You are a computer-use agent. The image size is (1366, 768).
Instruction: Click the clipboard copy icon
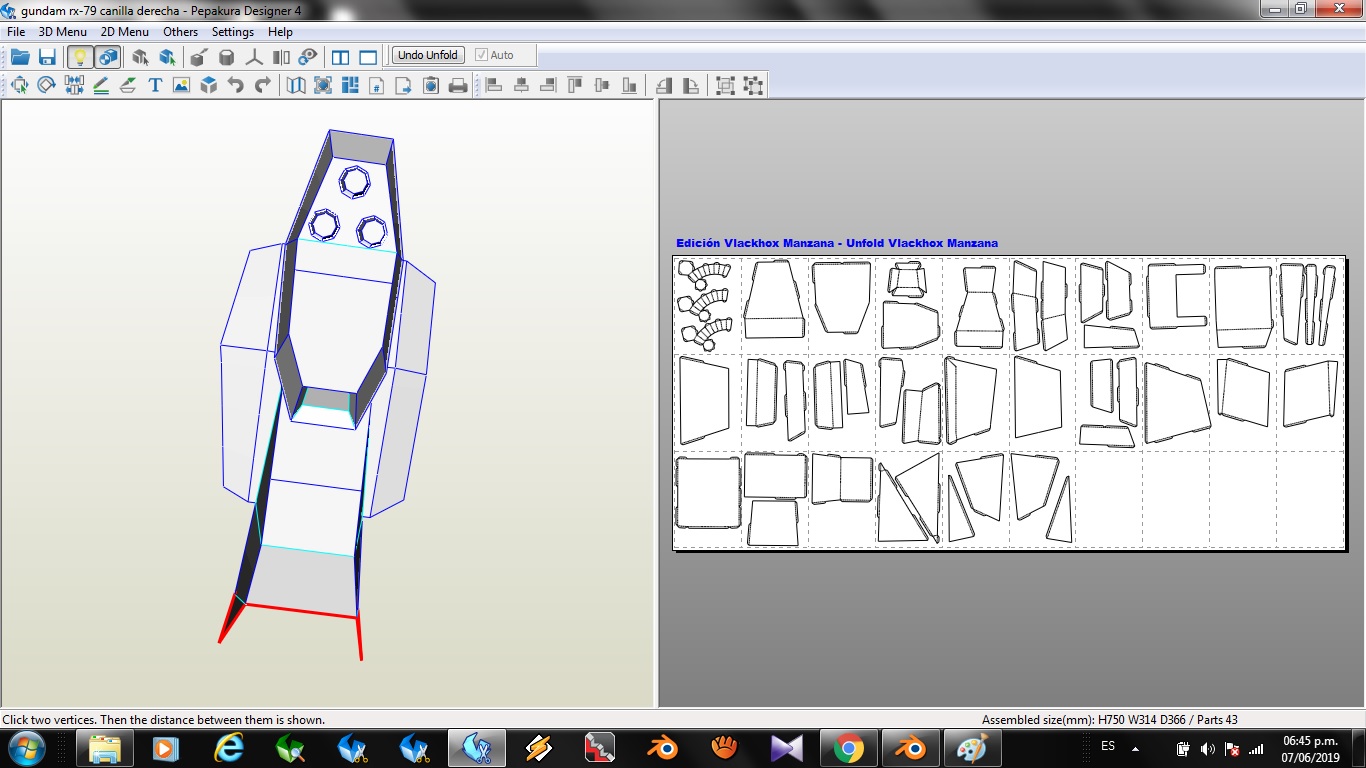[x=431, y=85]
